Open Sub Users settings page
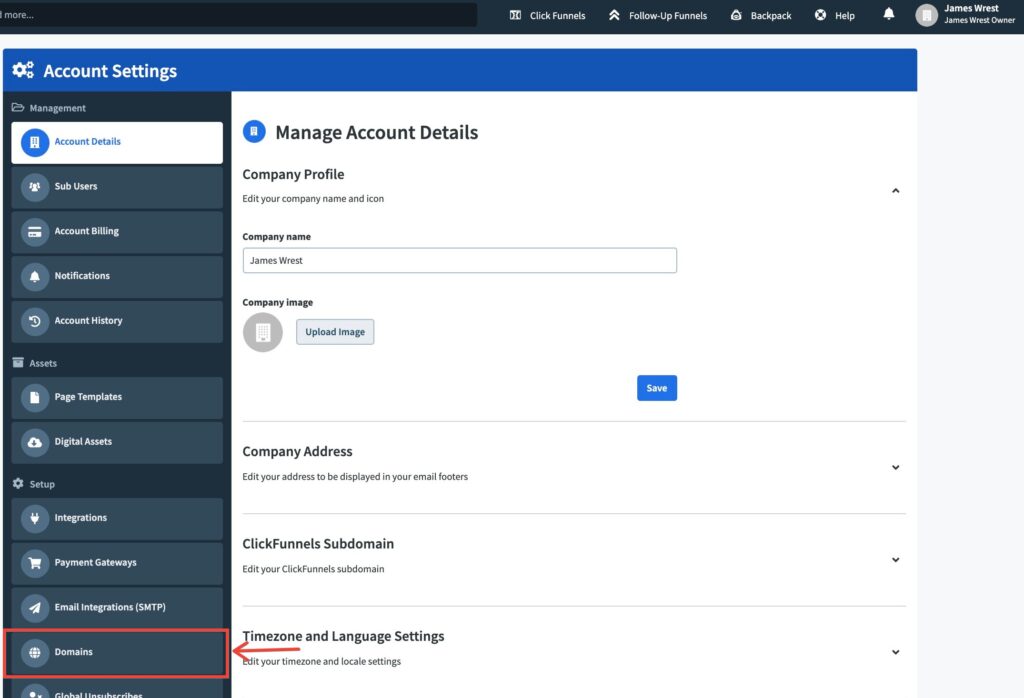This screenshot has width=1024, height=698. (117, 187)
